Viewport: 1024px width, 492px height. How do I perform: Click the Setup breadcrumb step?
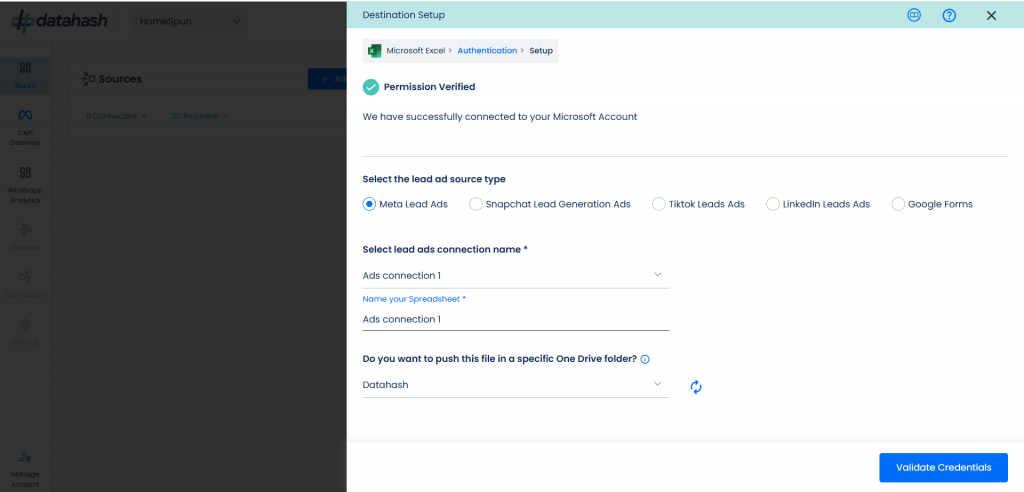(541, 50)
